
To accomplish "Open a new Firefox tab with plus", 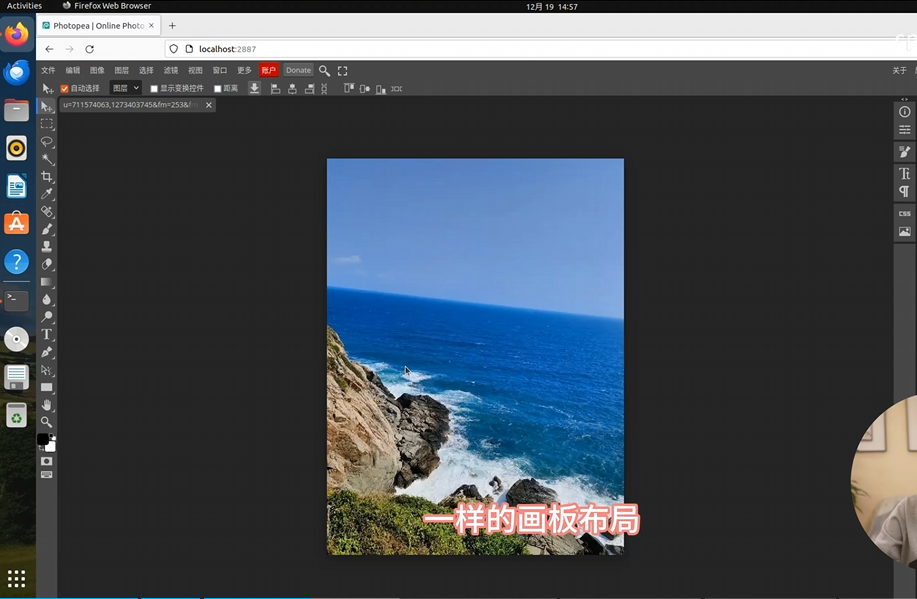I will [172, 26].
